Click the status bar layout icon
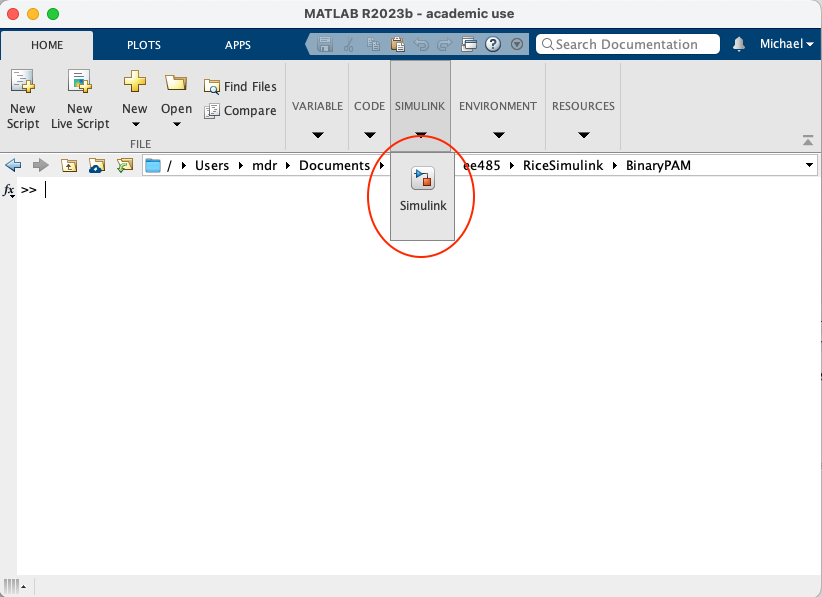 click(15, 586)
